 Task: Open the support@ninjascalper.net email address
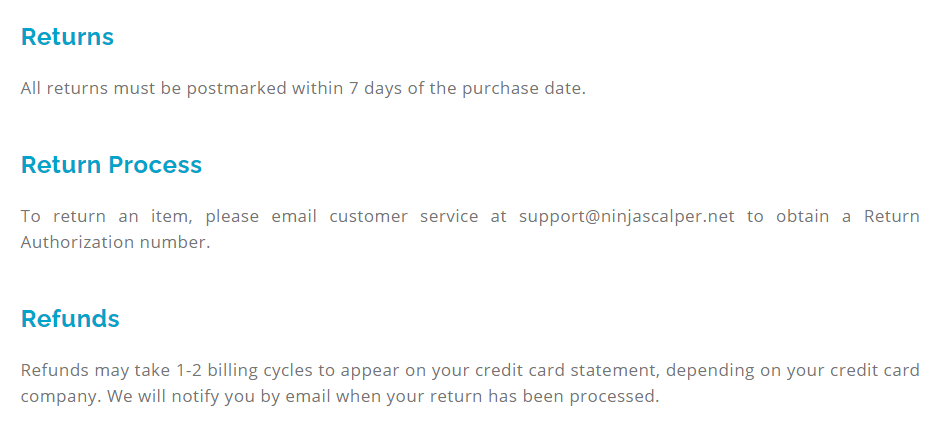point(626,216)
